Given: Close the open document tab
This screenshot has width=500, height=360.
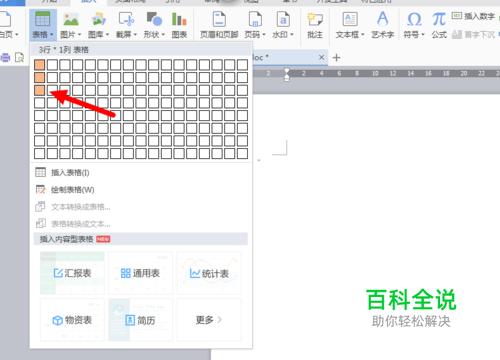Looking at the screenshot, I should 321,57.
